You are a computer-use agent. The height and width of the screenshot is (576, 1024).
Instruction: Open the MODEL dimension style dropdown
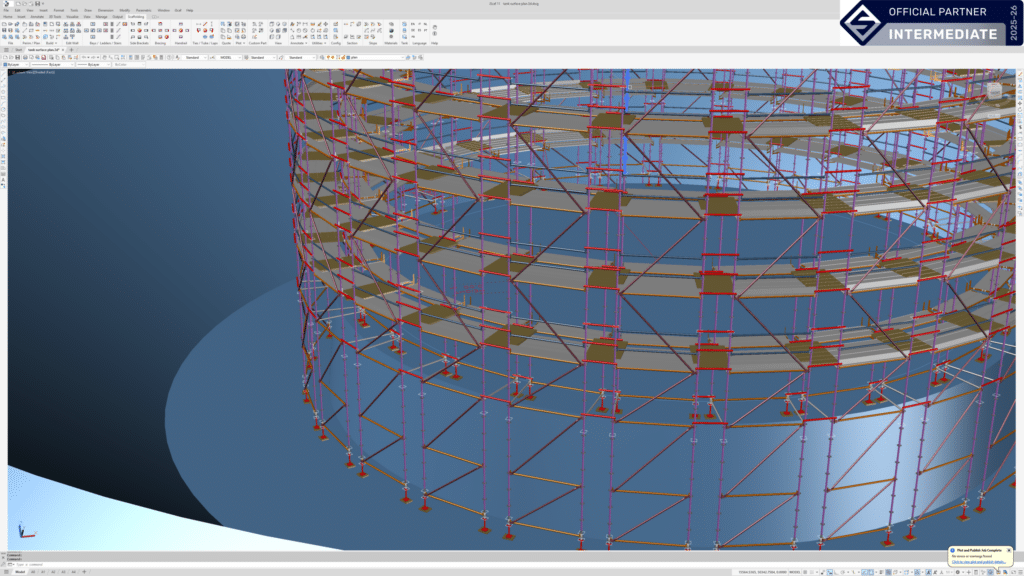231,57
